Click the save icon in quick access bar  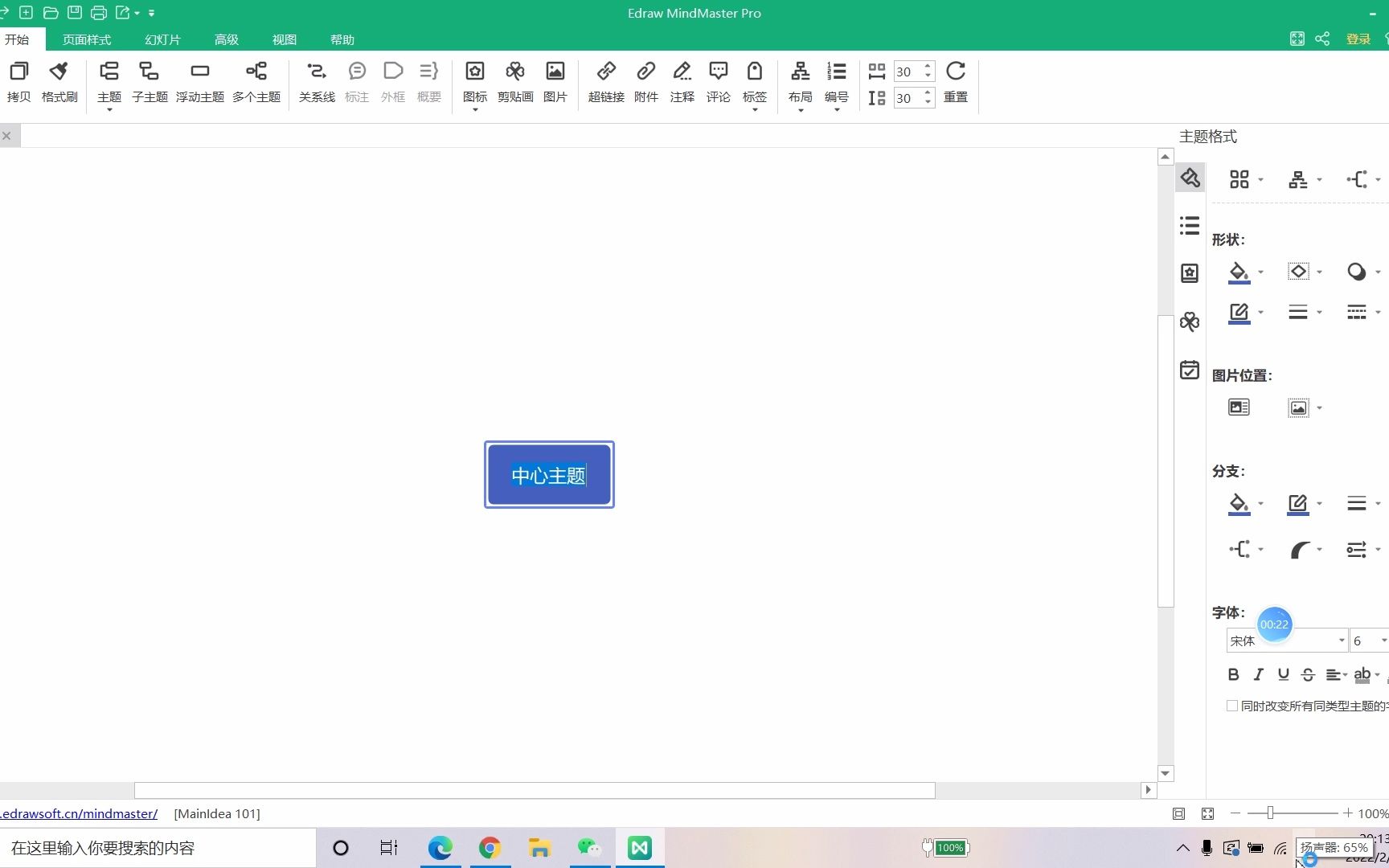click(75, 13)
